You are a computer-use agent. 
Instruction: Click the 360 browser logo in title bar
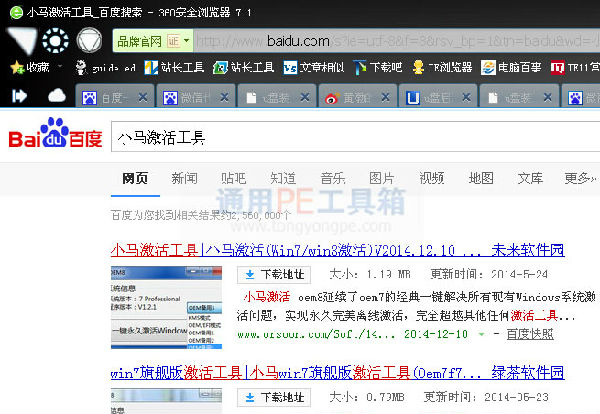click(16, 12)
